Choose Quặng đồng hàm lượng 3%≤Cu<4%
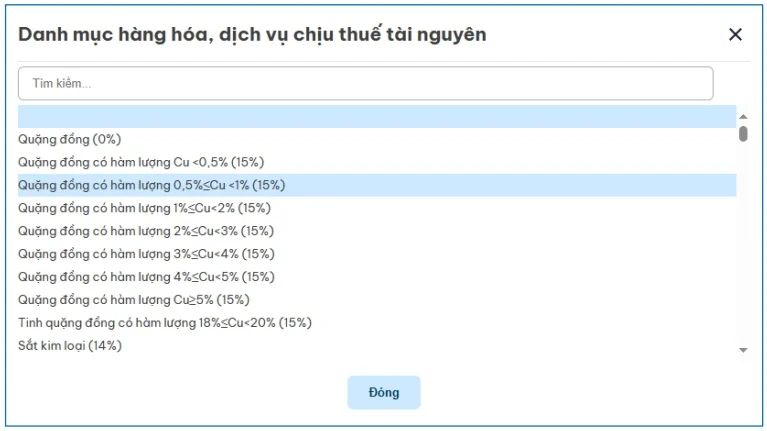 click(x=146, y=254)
